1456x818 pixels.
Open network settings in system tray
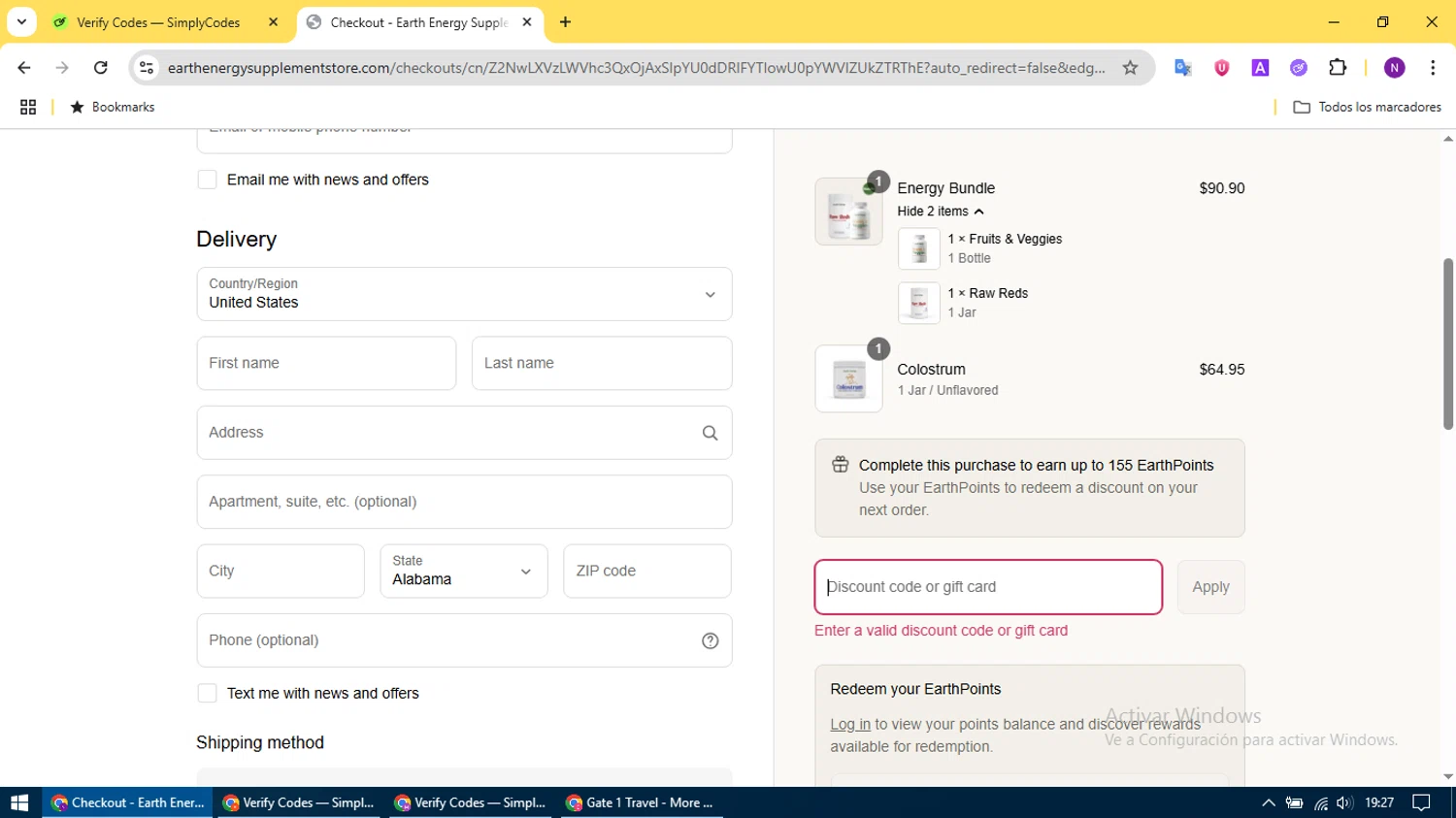coord(1320,802)
